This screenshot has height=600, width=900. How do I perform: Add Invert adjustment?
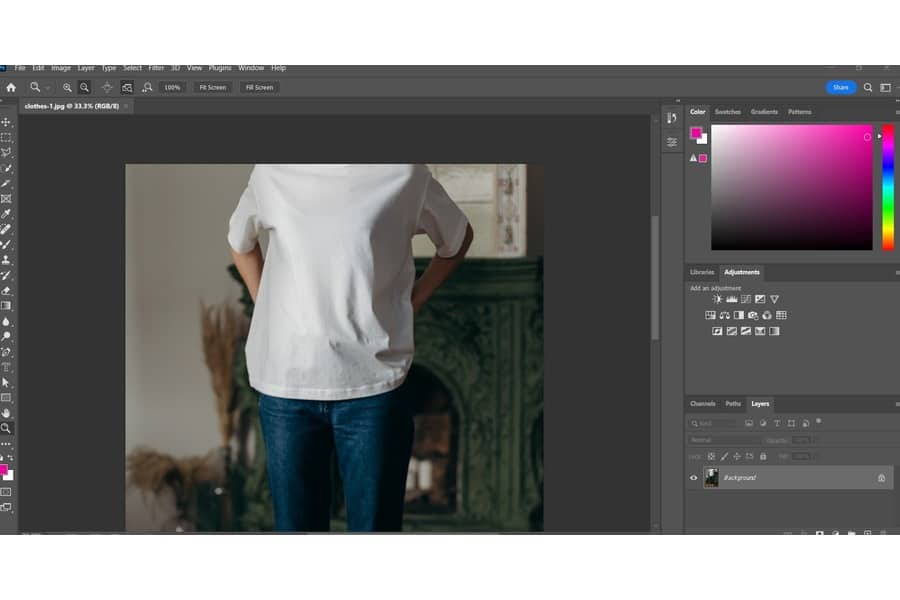(717, 331)
